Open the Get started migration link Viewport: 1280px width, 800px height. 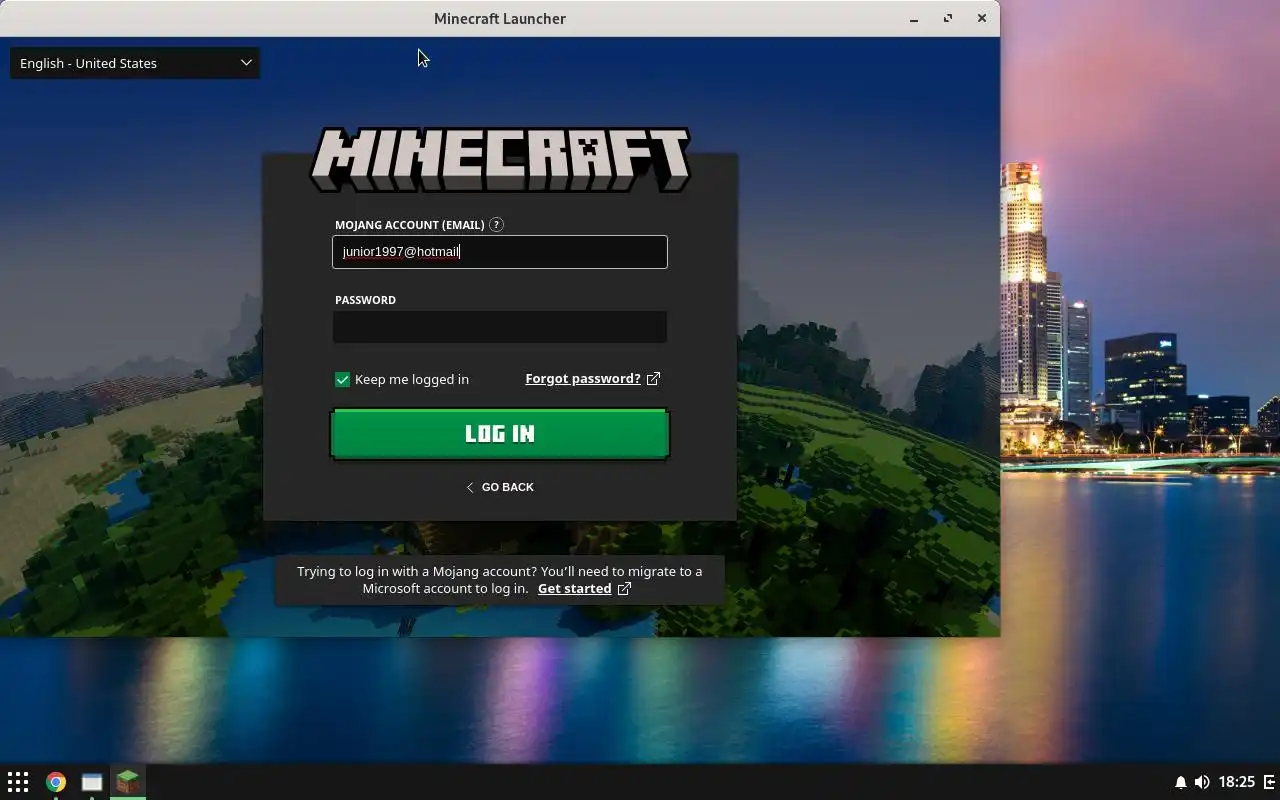[574, 589]
